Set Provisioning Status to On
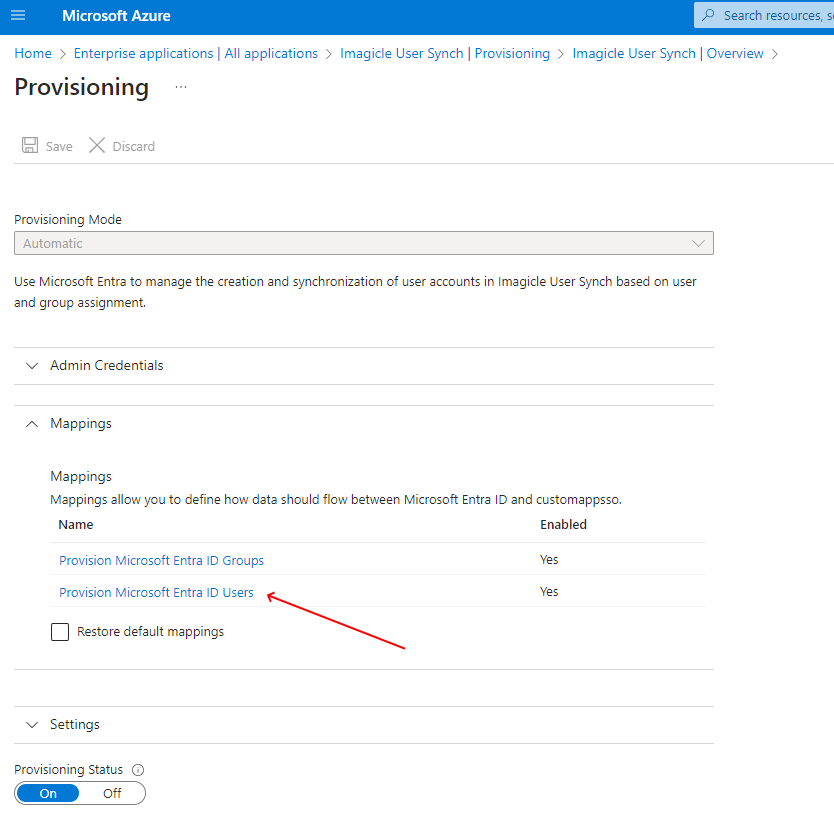 click(48, 793)
